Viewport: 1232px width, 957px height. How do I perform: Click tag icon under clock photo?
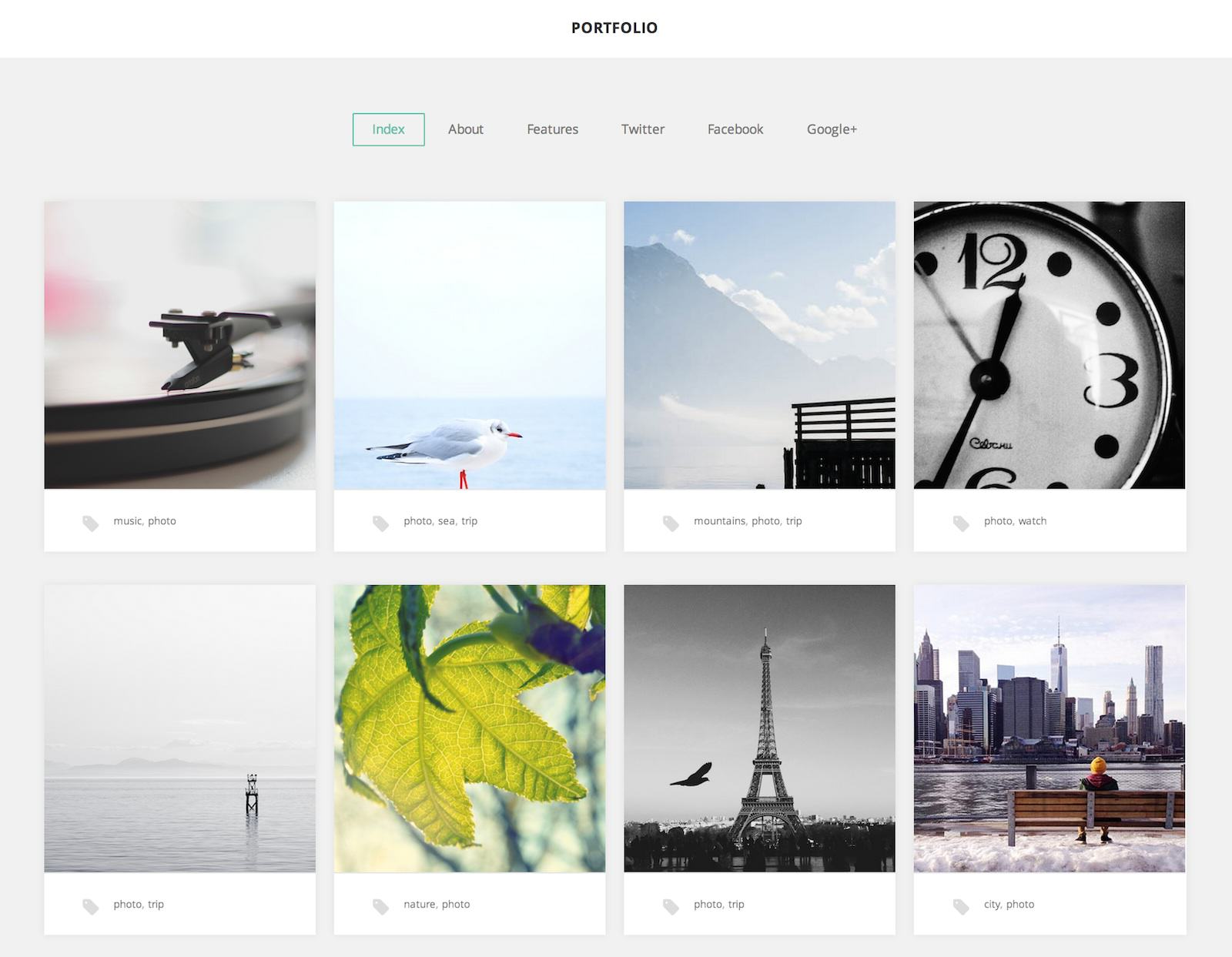(x=961, y=524)
